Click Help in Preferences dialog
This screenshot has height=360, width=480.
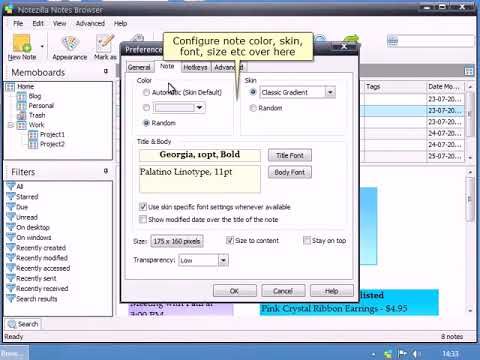point(332,291)
